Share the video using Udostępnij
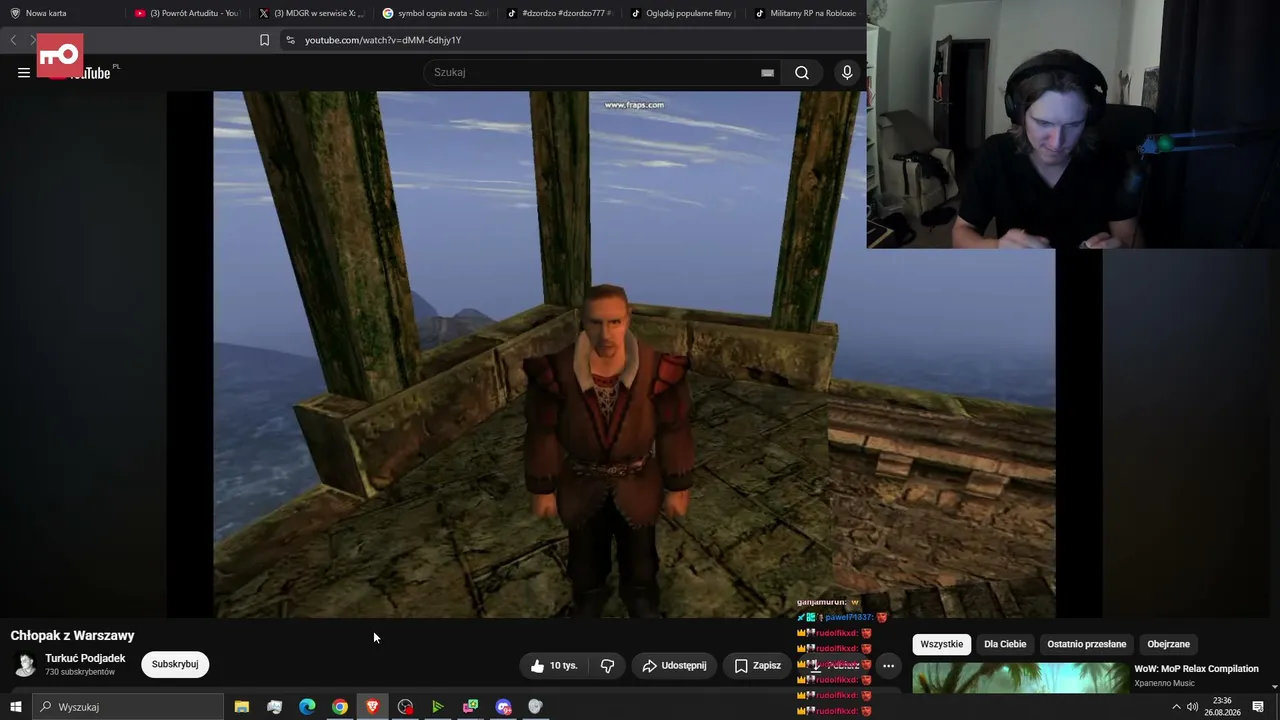This screenshot has width=1280, height=720. pyautogui.click(x=675, y=665)
